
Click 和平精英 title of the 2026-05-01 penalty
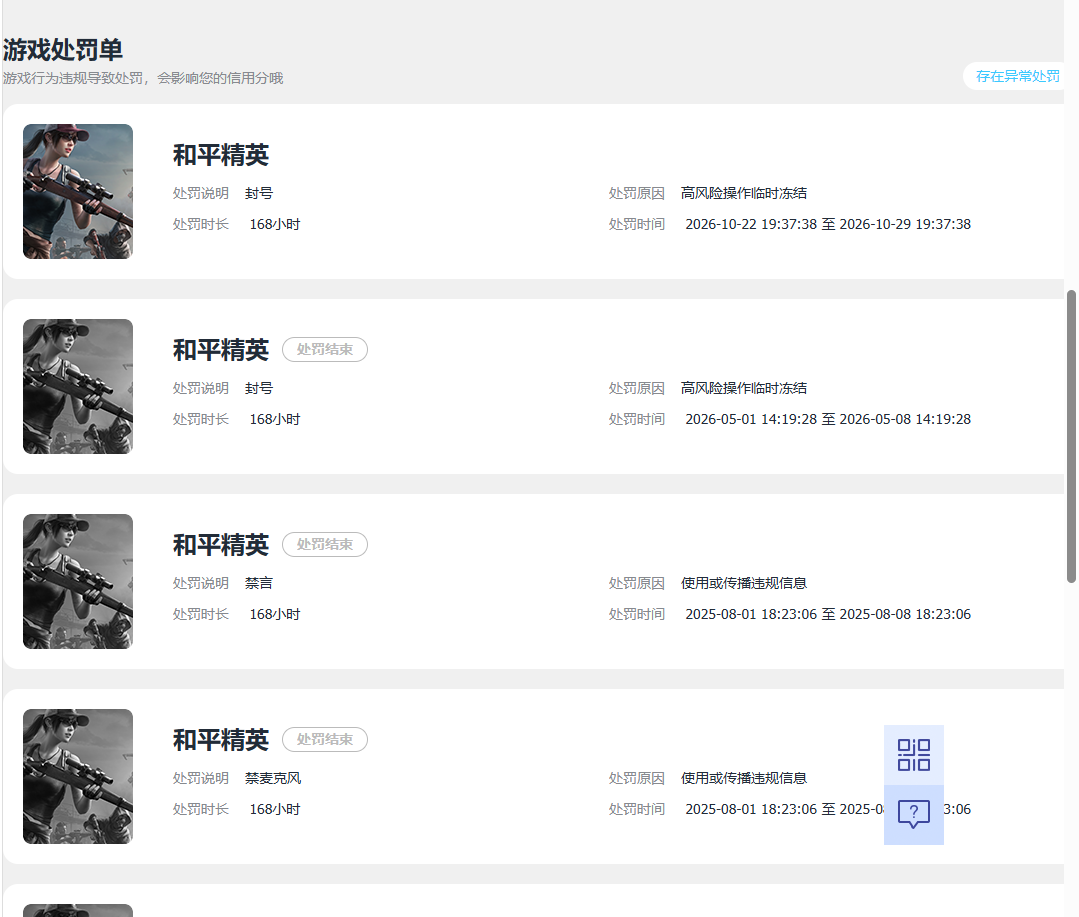(x=221, y=349)
